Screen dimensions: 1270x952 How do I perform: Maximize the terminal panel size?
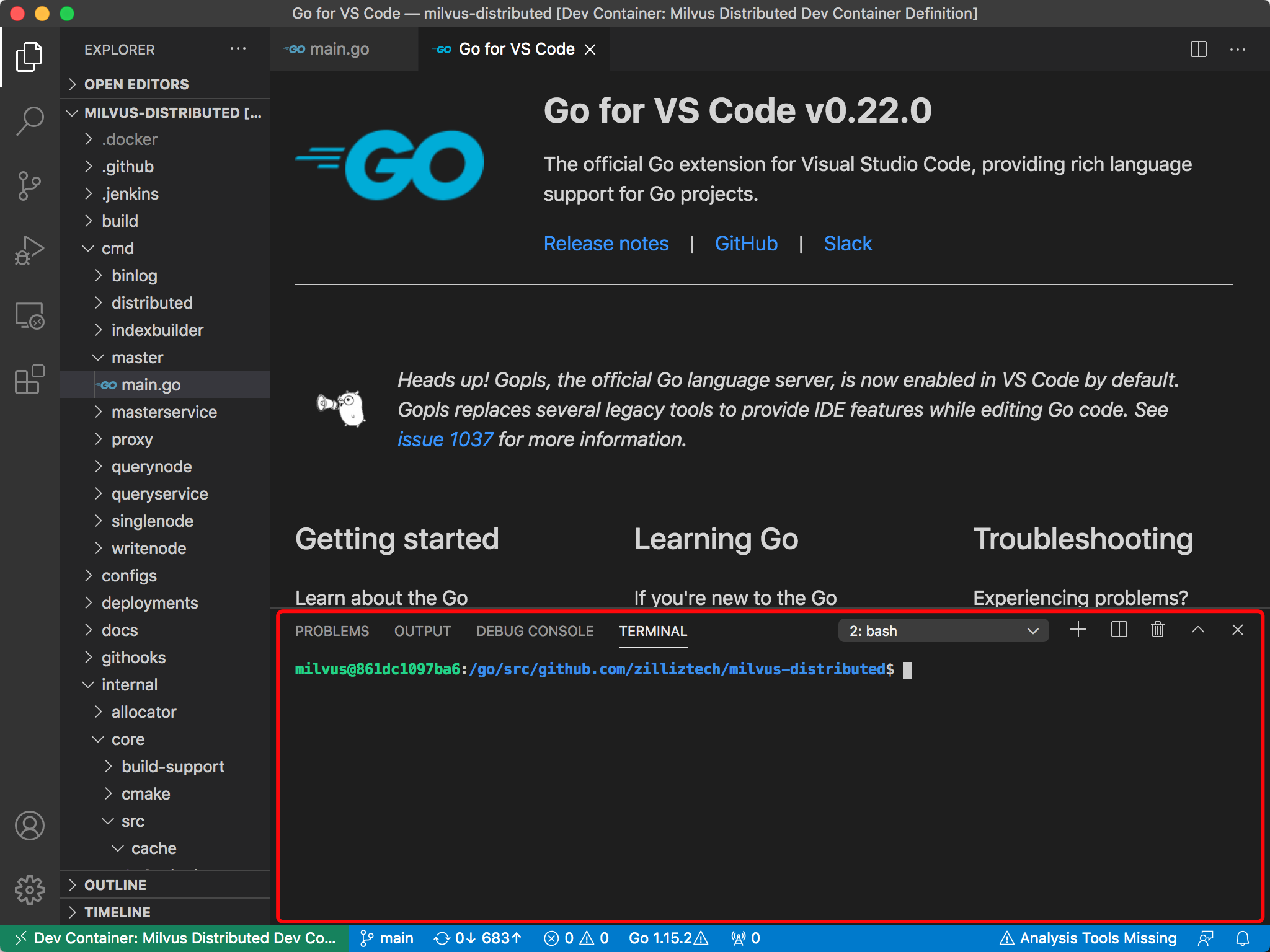[1197, 630]
